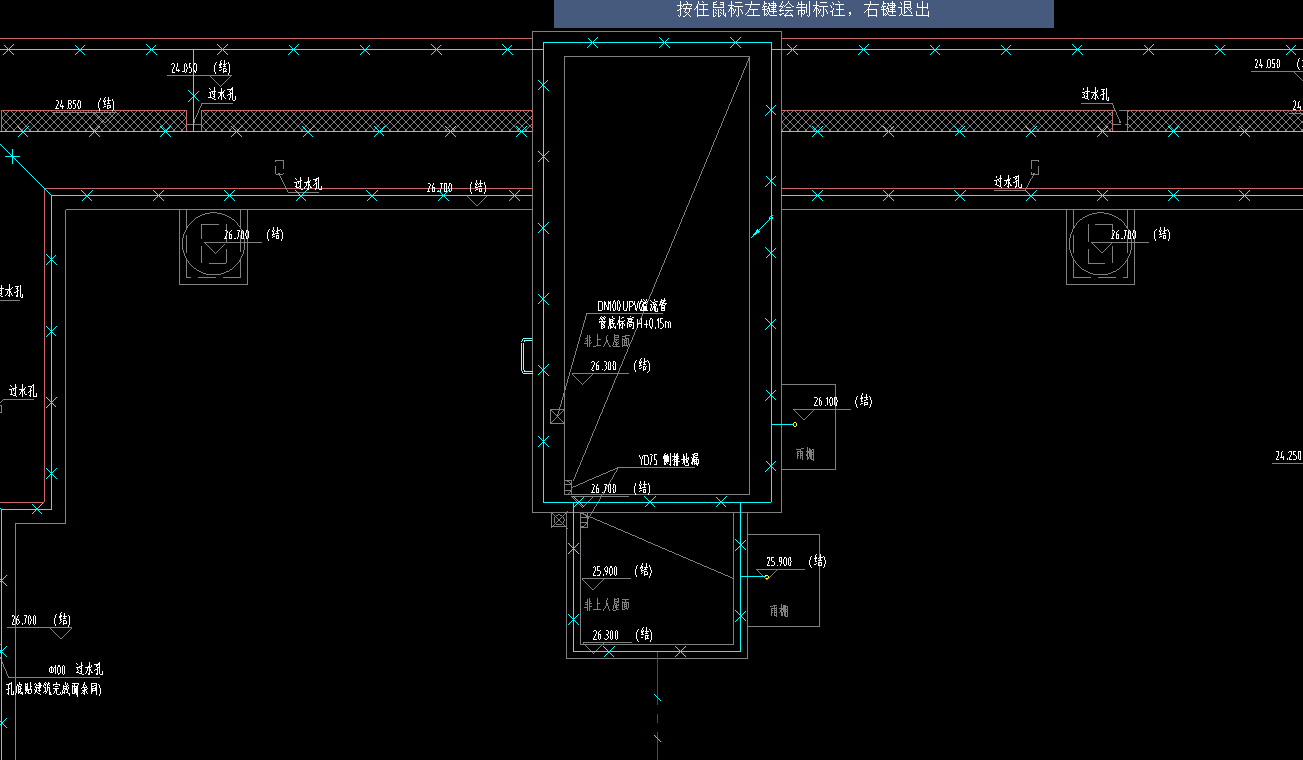The image size is (1303, 760).
Task: Click the 孔底贴建筑完成面余同 note
Action: pyautogui.click(x=54, y=690)
